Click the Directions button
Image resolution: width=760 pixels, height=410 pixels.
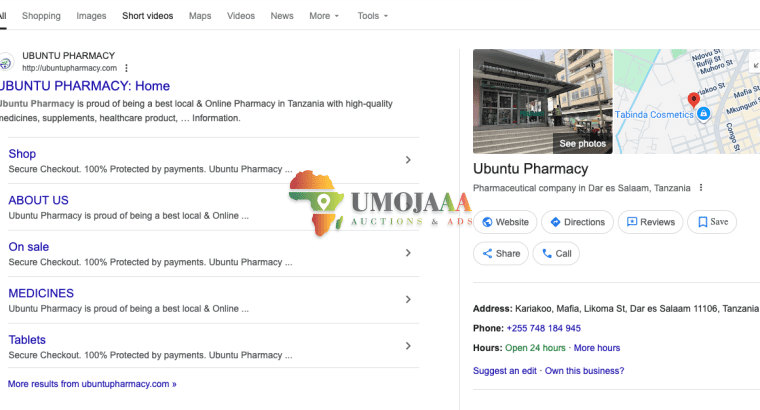[577, 222]
